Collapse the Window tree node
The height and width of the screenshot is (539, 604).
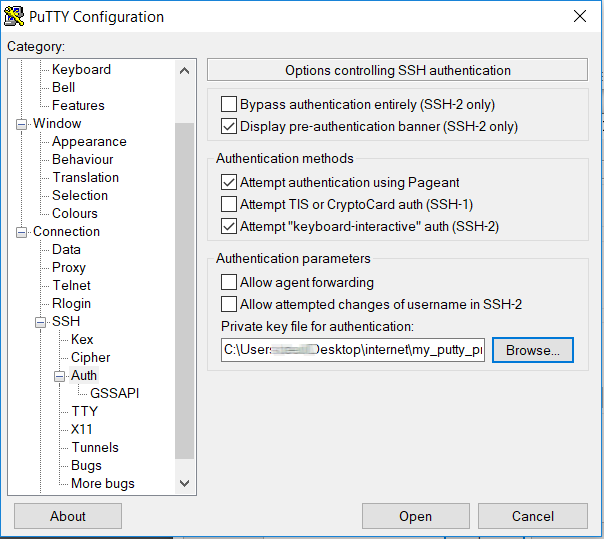(x=22, y=124)
